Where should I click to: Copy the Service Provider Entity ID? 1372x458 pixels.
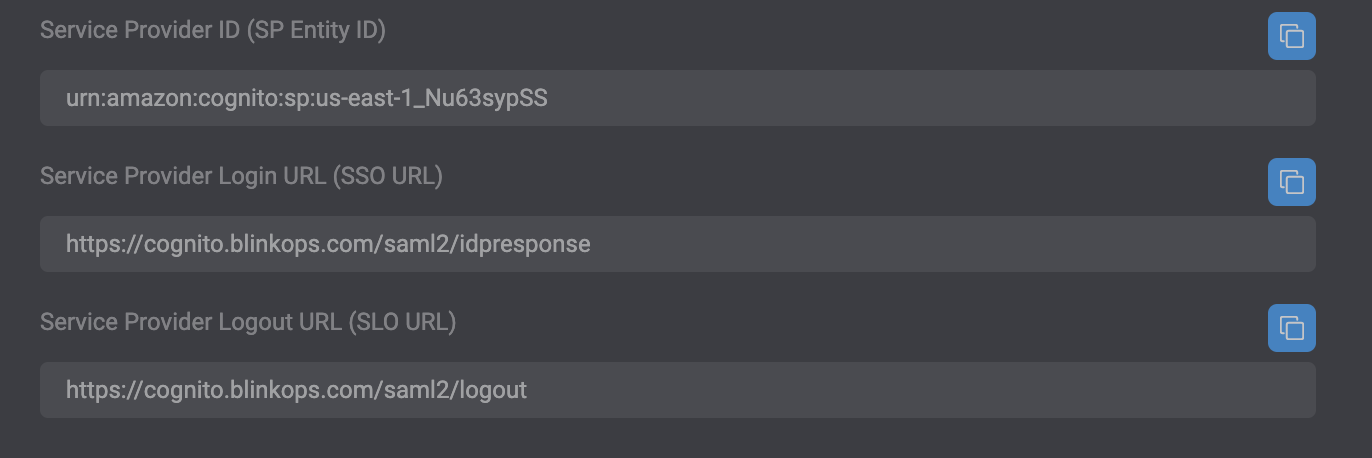(x=1291, y=37)
